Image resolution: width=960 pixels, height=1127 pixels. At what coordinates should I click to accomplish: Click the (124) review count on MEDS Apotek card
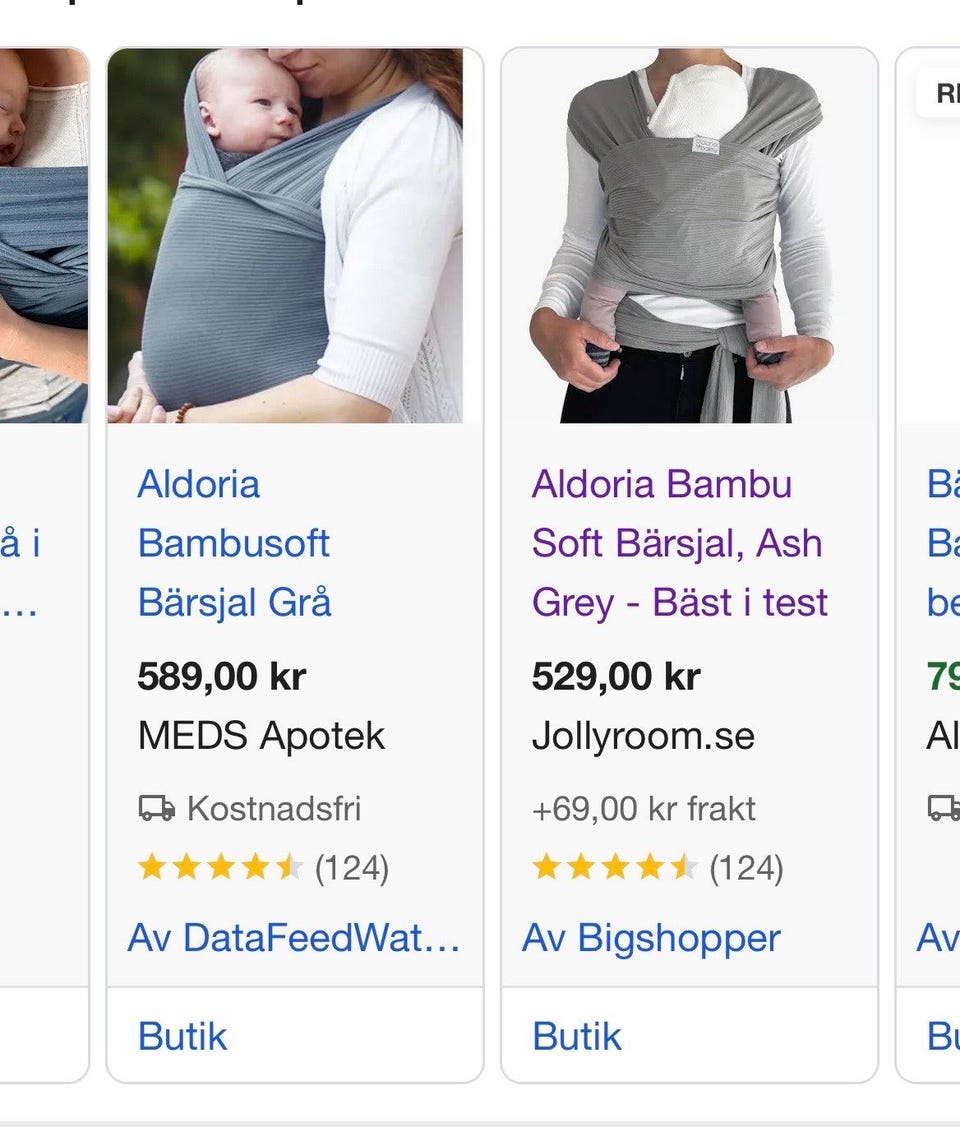[352, 867]
